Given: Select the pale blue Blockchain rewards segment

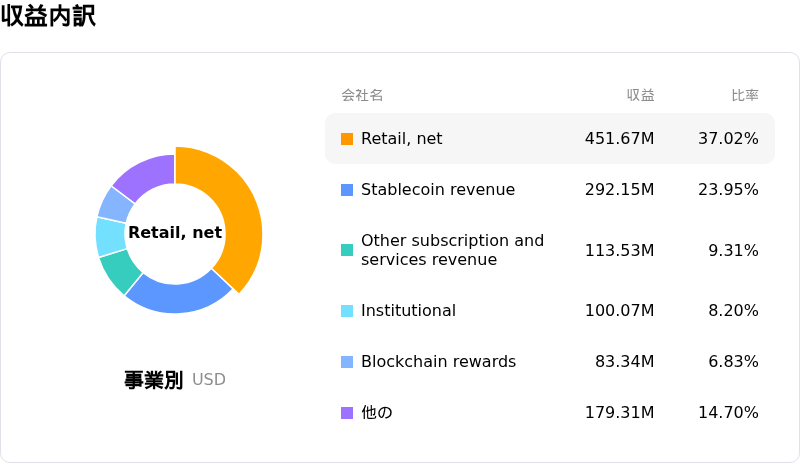Looking at the screenshot, I should pos(116,205).
